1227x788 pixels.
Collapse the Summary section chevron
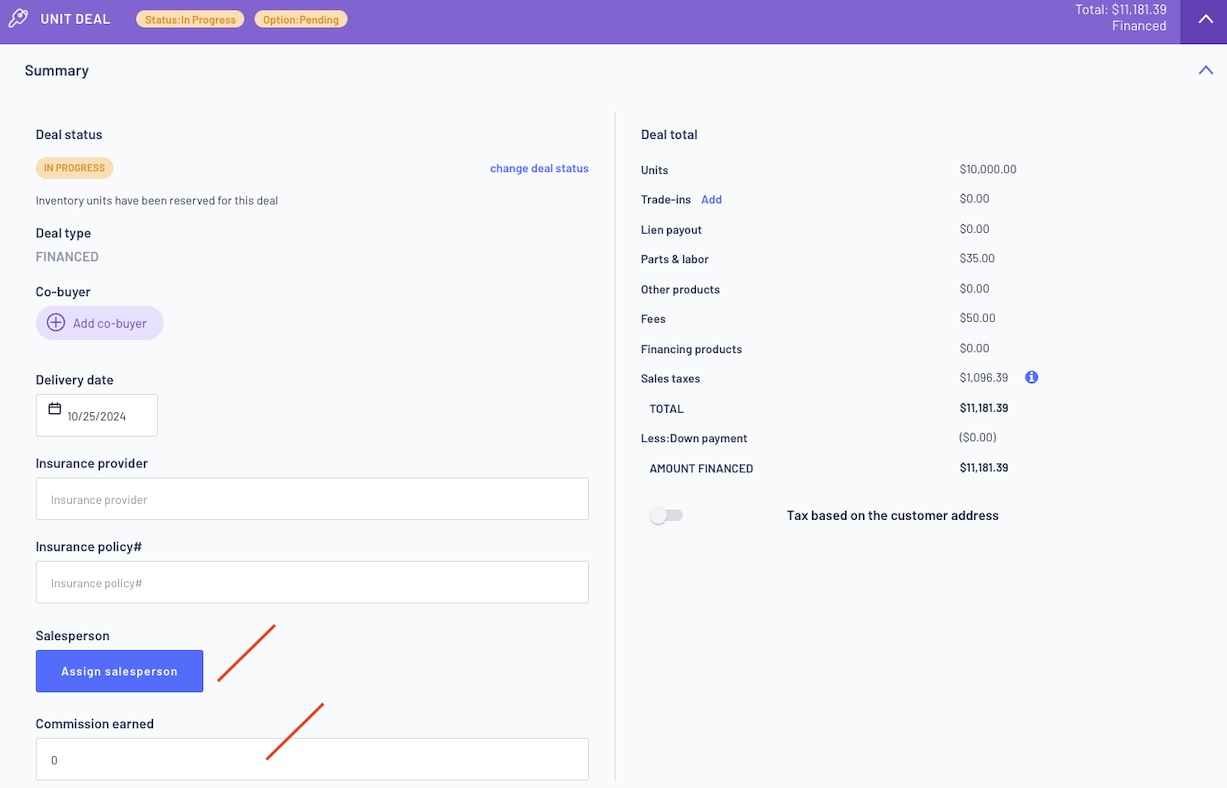tap(1205, 70)
